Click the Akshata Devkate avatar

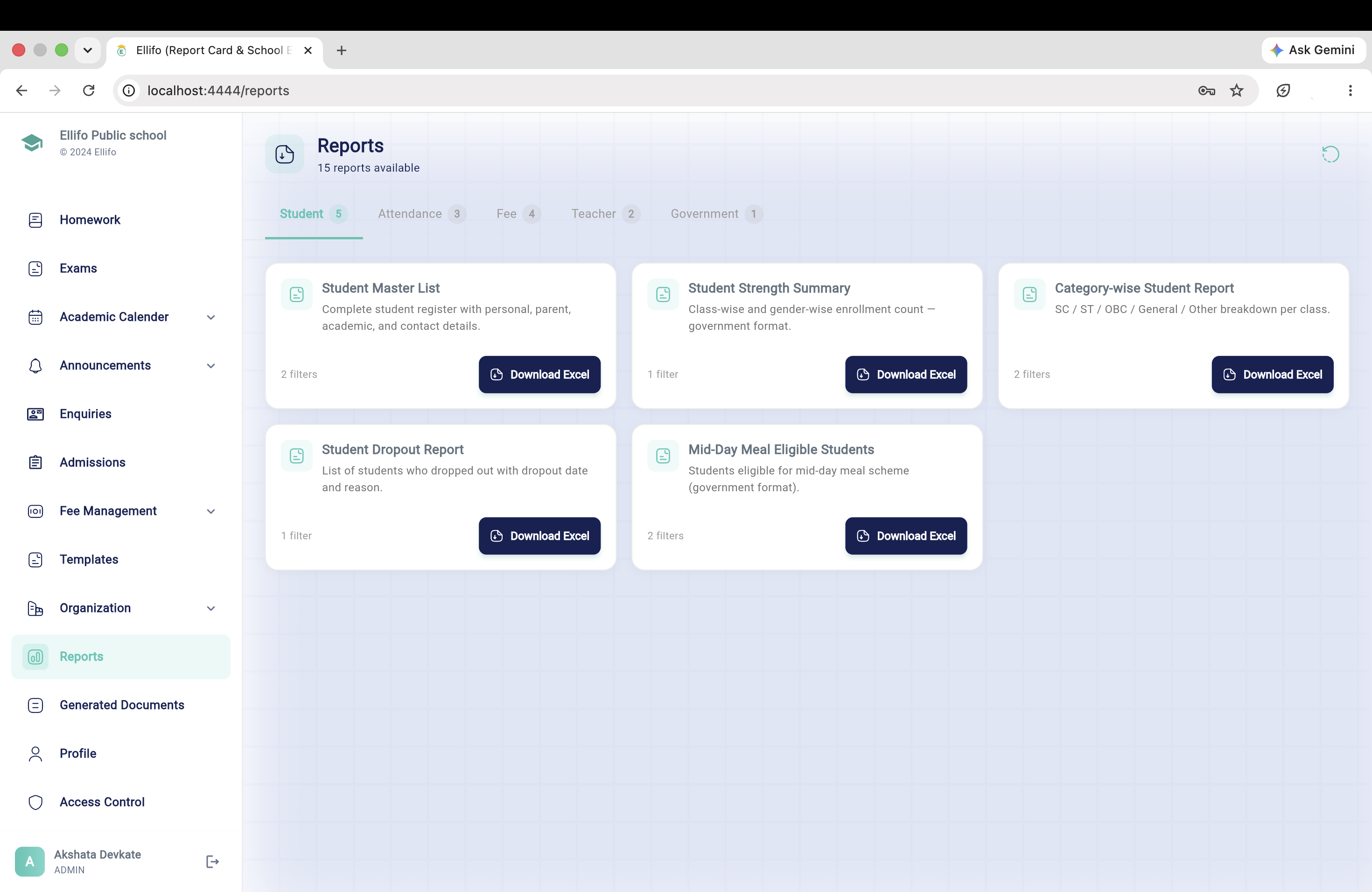(29, 862)
